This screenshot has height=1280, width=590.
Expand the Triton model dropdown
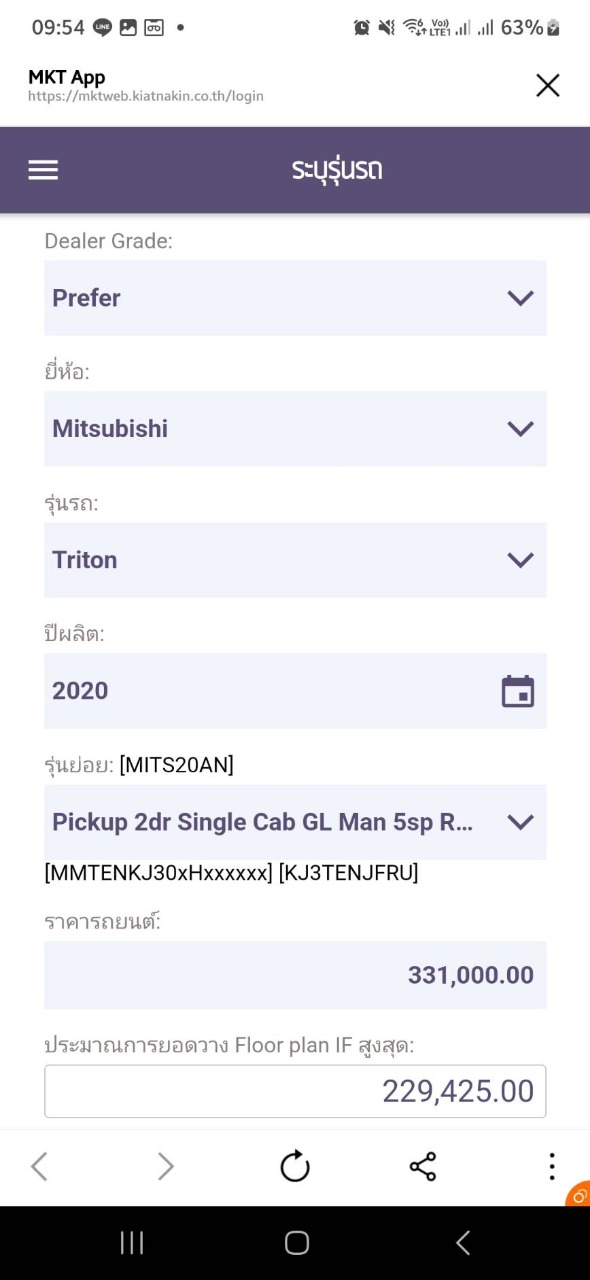point(295,560)
